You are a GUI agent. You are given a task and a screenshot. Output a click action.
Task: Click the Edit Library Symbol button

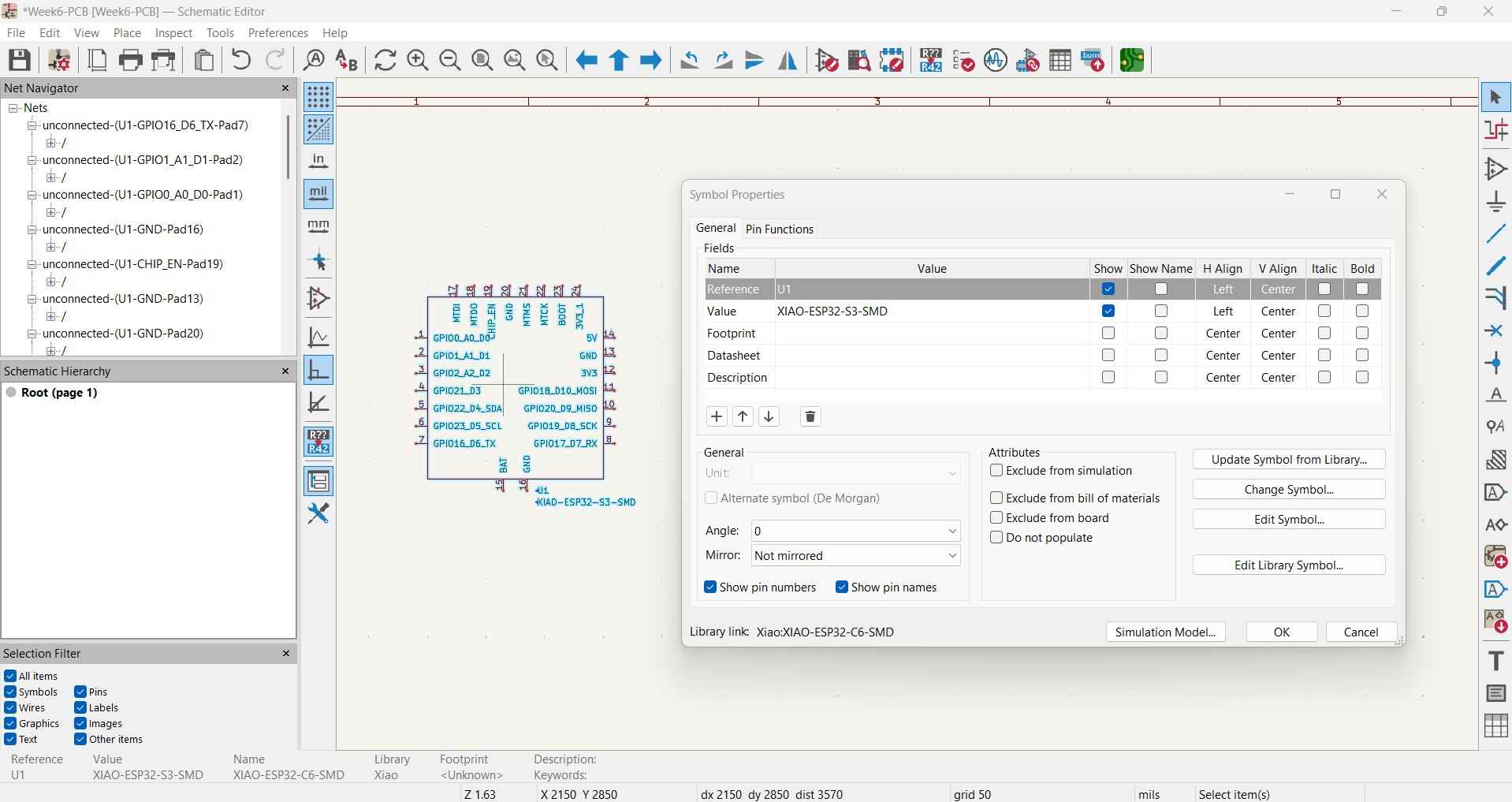click(x=1289, y=565)
